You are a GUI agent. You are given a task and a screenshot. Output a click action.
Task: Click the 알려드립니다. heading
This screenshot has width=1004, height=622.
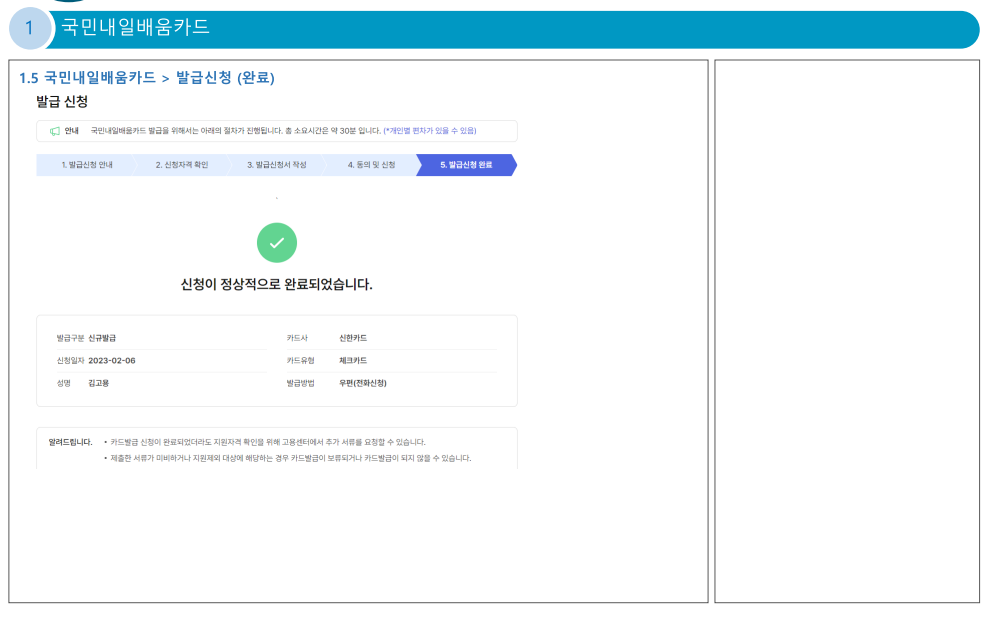70,442
